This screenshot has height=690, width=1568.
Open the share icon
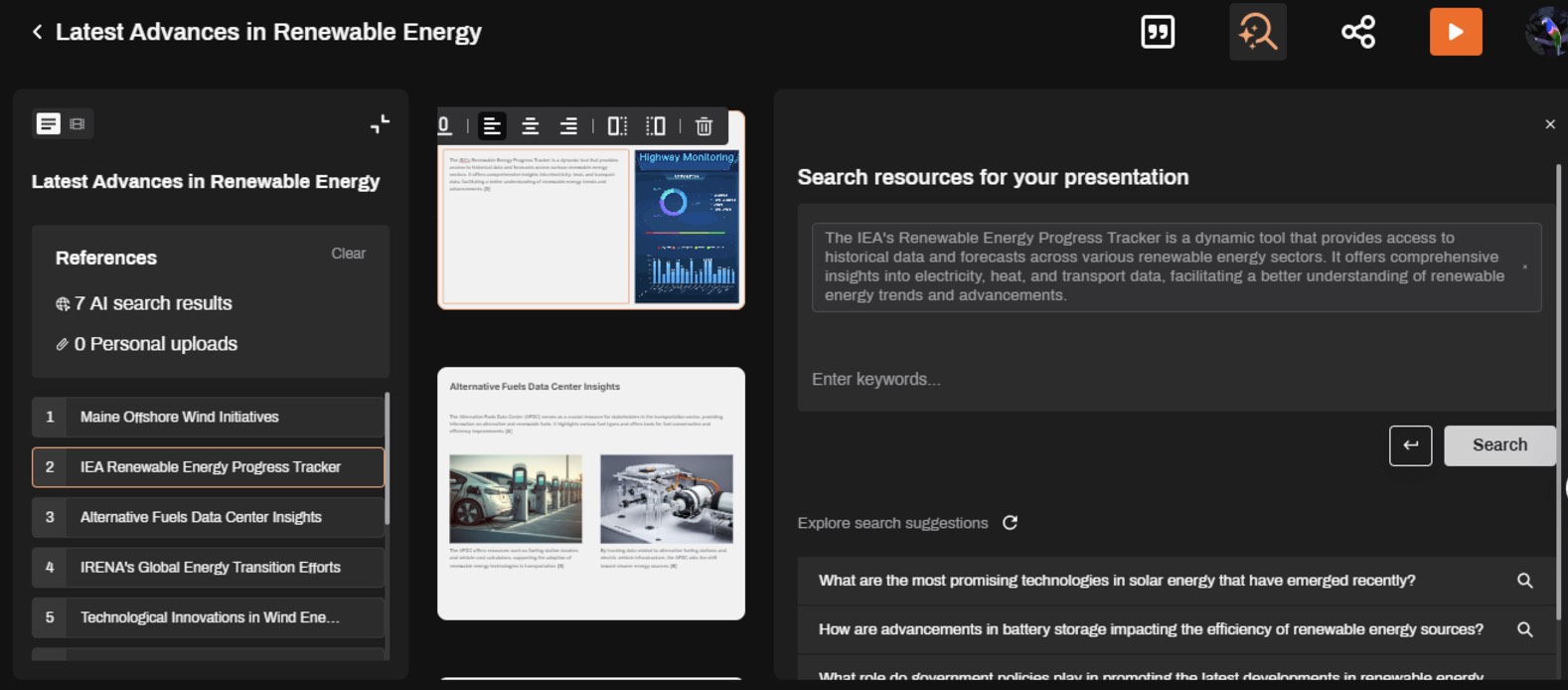click(1358, 32)
